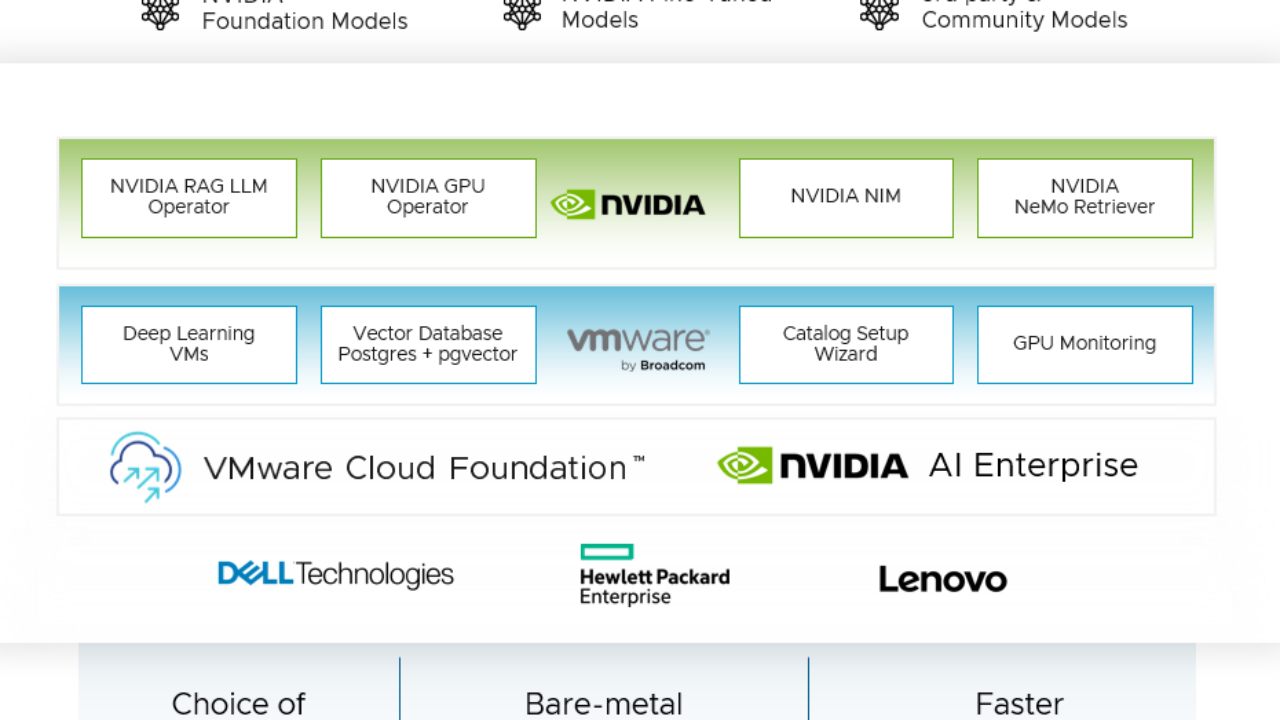Viewport: 1280px width, 720px height.
Task: Click the Hewlett Packard Enterprise logo
Action: [655, 575]
